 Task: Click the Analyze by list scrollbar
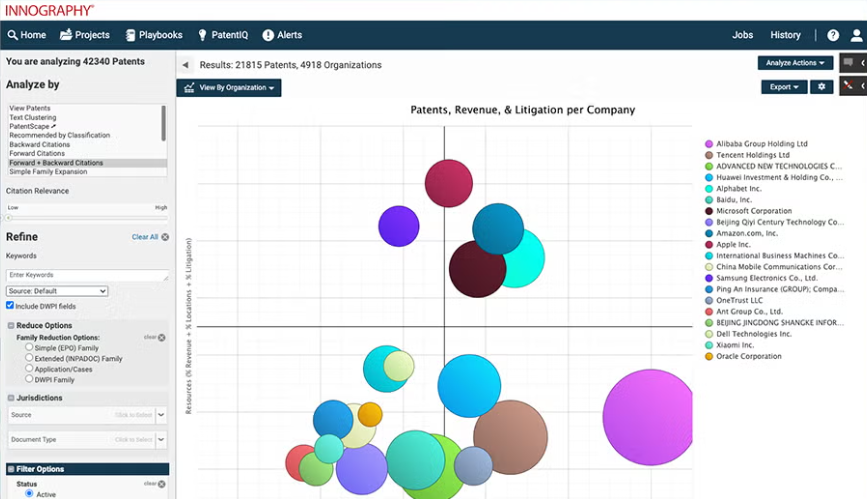(164, 123)
